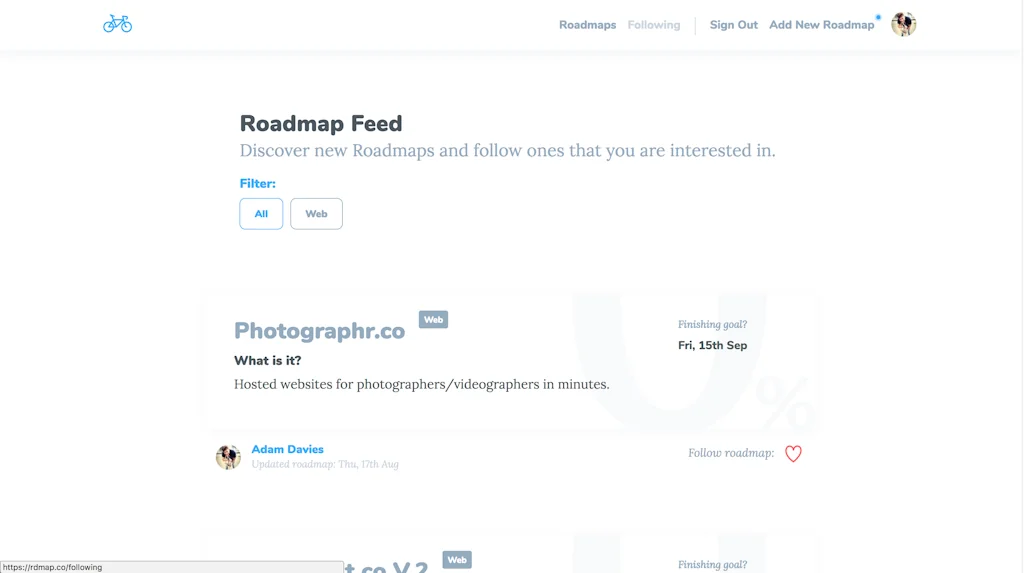Select the Web filter
The width and height of the screenshot is (1024, 573).
(x=316, y=214)
